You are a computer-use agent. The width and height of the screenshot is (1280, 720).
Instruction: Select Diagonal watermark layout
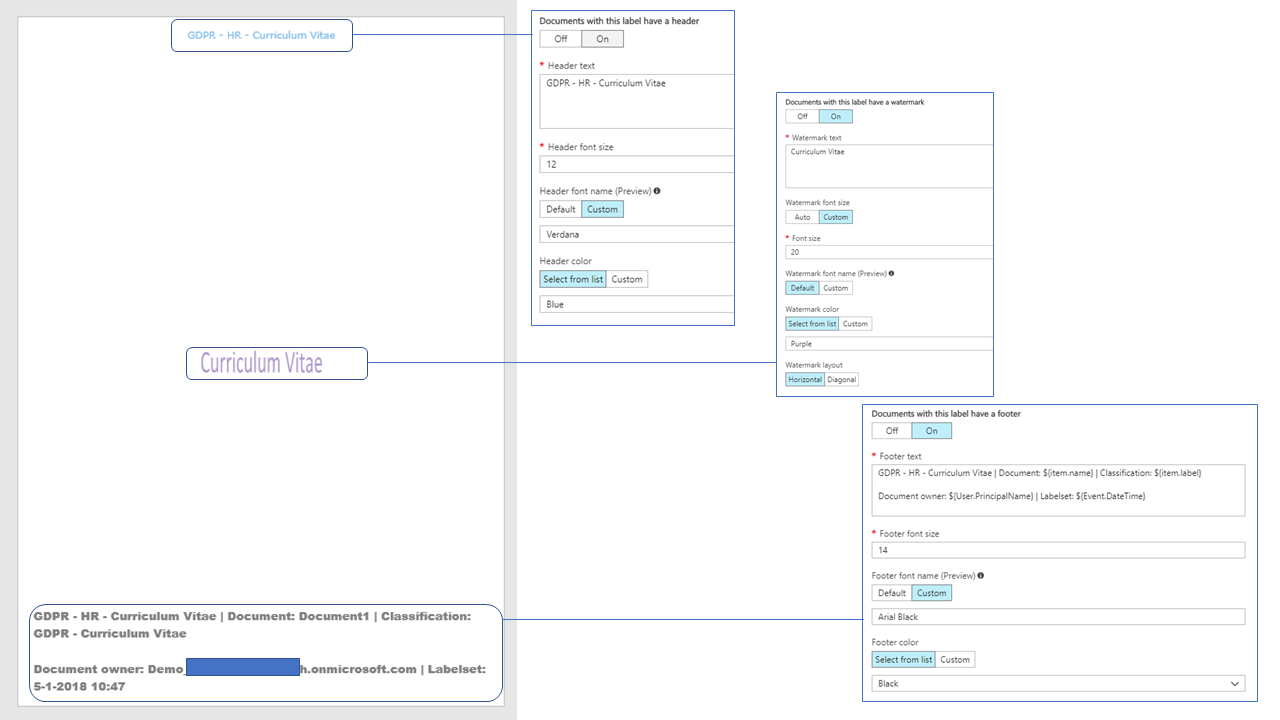841,380
